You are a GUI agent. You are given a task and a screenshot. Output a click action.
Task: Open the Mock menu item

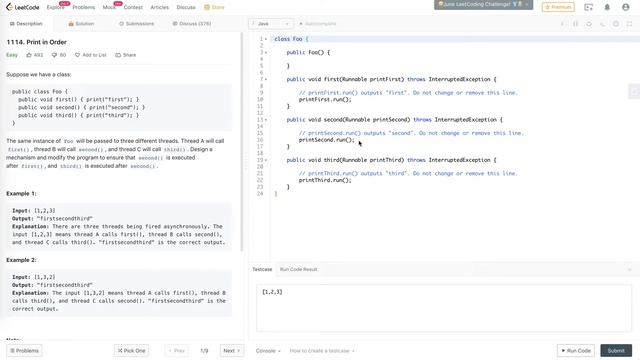pyautogui.click(x=109, y=7)
